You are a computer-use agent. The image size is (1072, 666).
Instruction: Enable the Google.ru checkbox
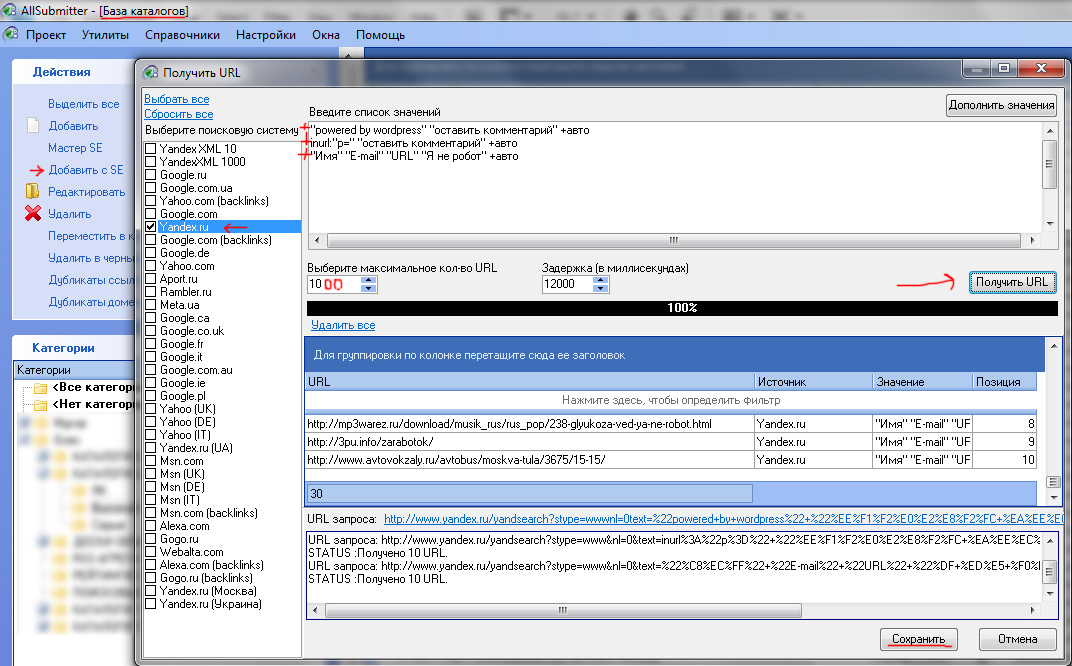(x=151, y=175)
